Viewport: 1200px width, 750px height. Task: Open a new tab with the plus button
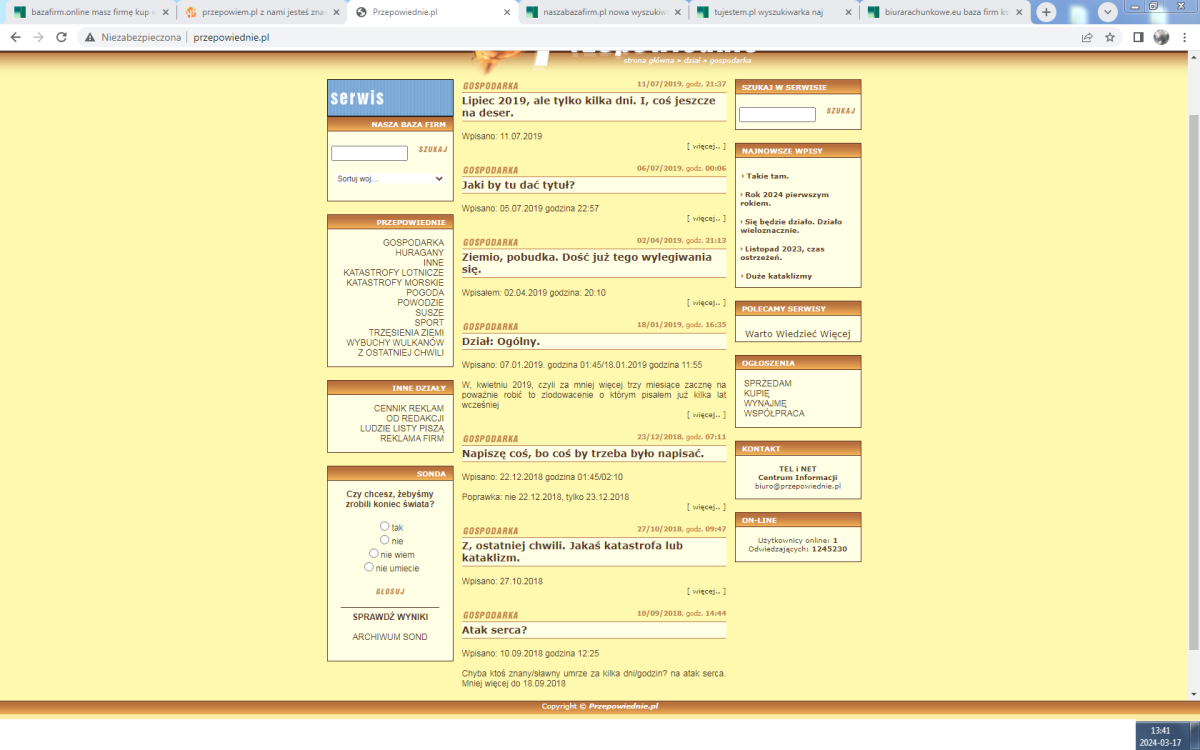[1046, 12]
